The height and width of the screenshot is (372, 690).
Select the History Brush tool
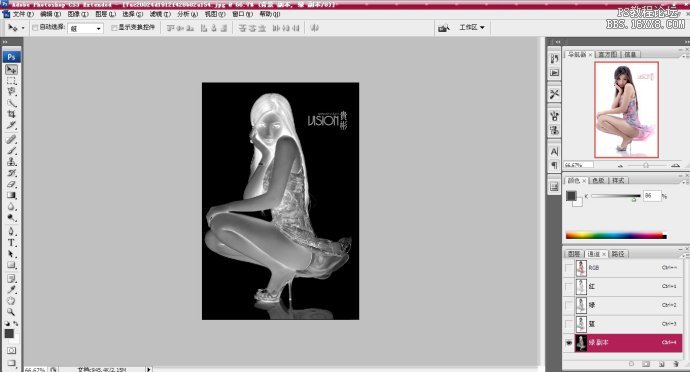11,173
